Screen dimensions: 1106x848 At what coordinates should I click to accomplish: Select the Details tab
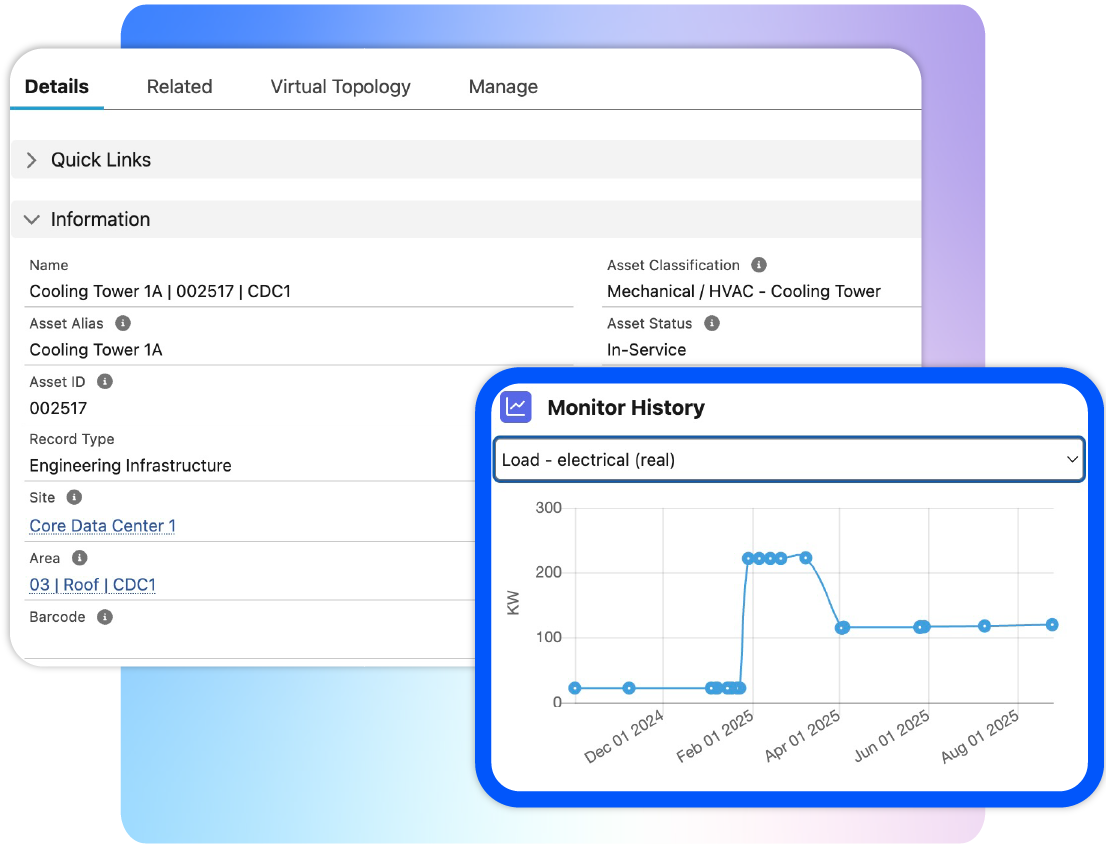[x=57, y=87]
